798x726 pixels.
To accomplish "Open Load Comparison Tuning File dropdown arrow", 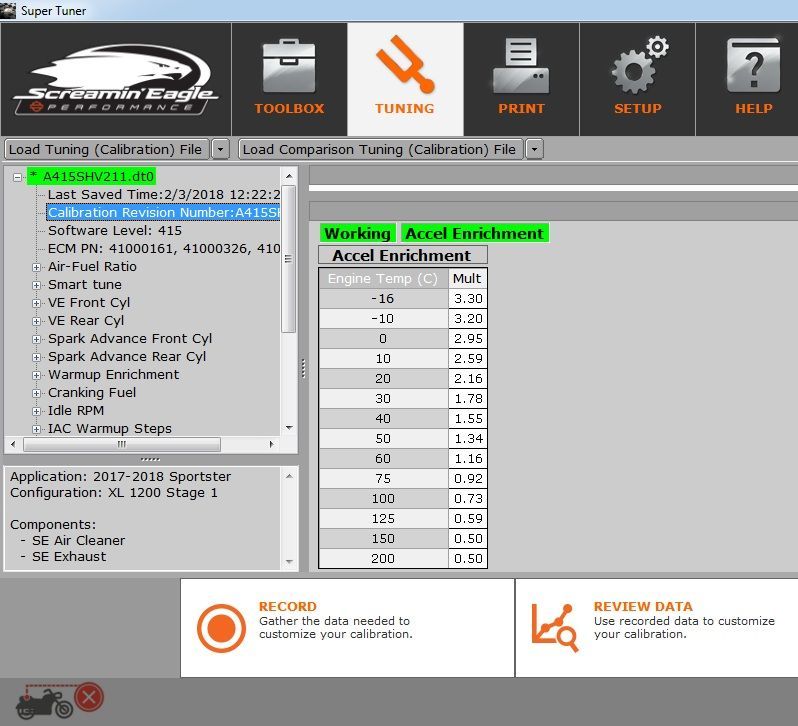I will (x=534, y=149).
